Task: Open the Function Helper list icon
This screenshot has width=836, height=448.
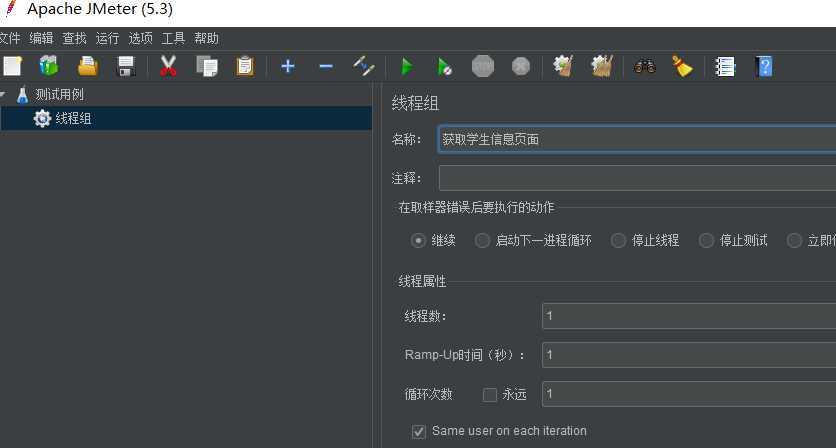Action: pos(725,67)
